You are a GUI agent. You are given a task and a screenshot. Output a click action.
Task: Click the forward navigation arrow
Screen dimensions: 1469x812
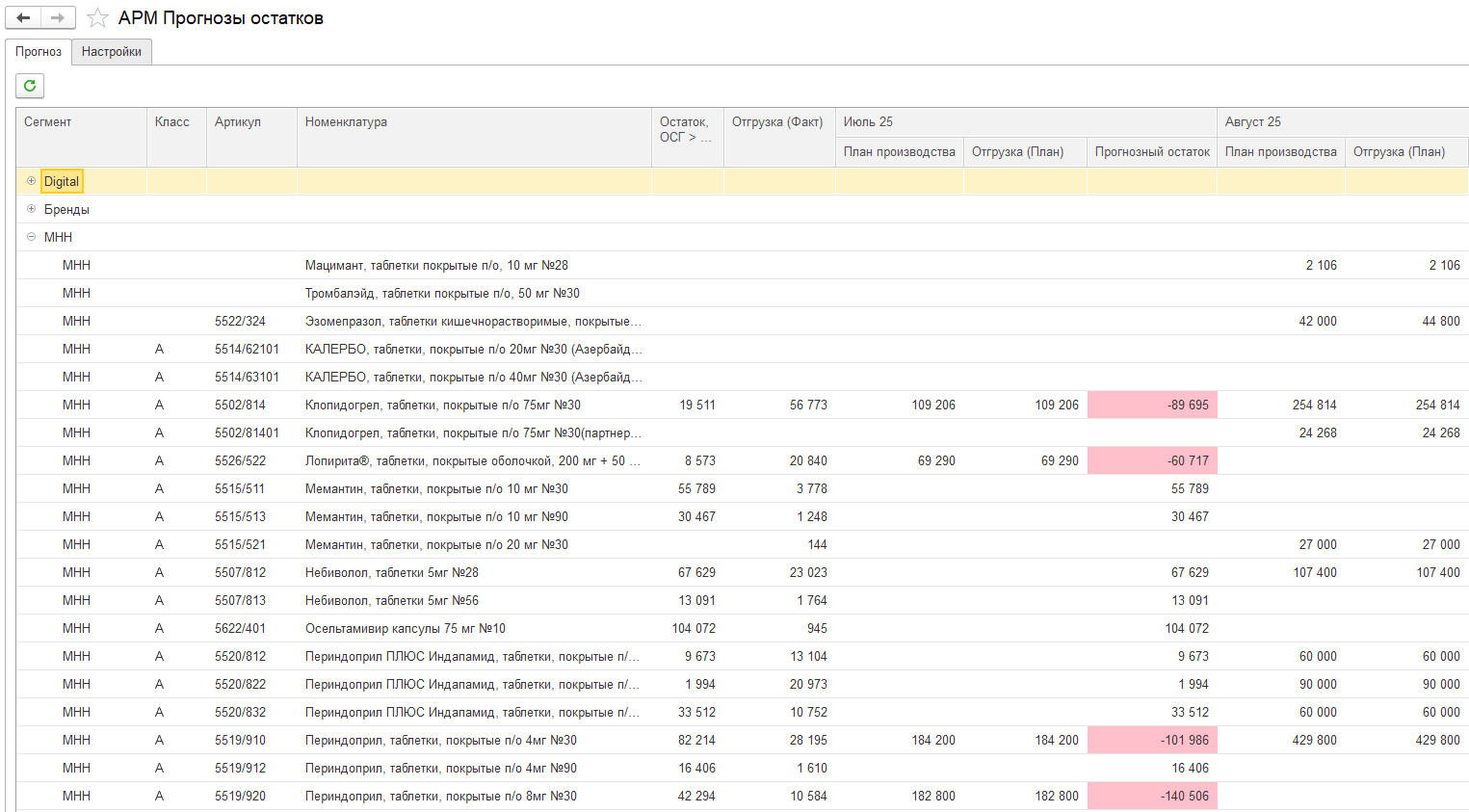pyautogui.click(x=58, y=17)
